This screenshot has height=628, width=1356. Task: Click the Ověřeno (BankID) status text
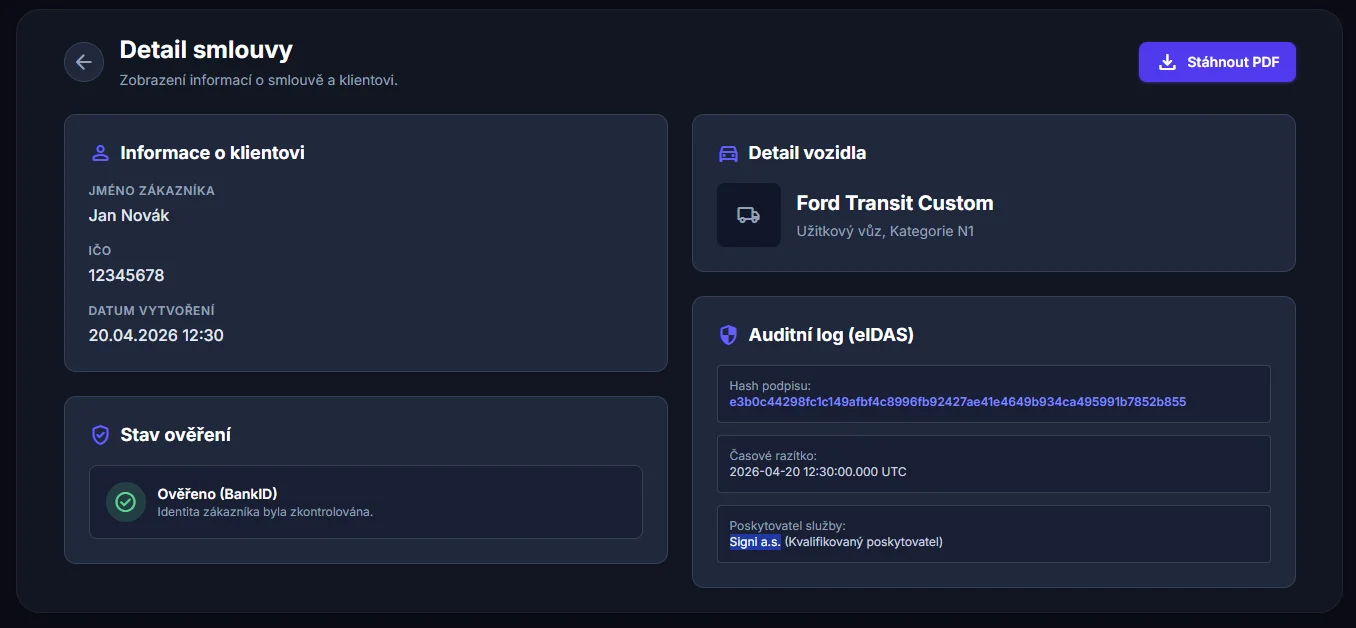(x=217, y=494)
